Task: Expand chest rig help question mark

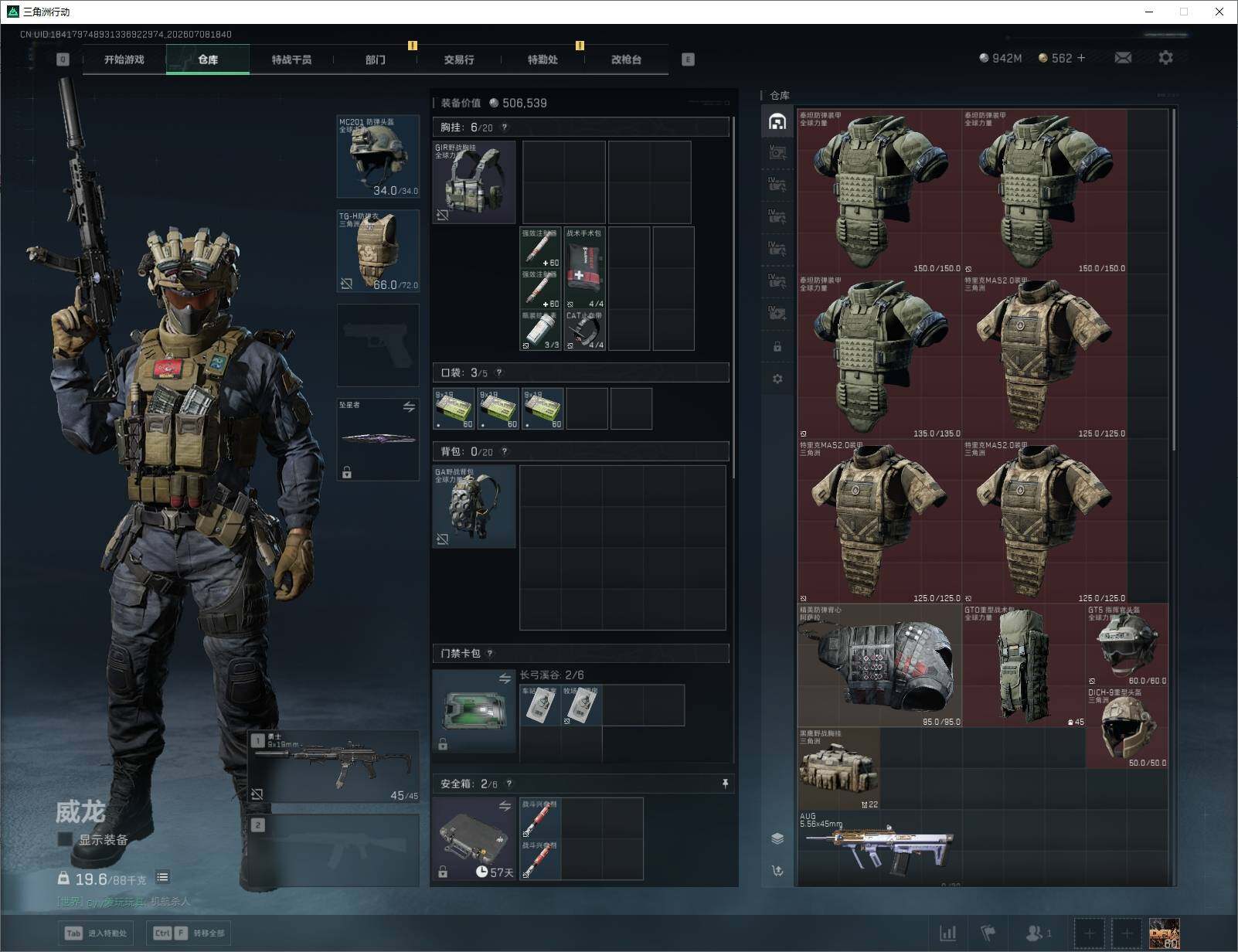Action: (x=505, y=127)
